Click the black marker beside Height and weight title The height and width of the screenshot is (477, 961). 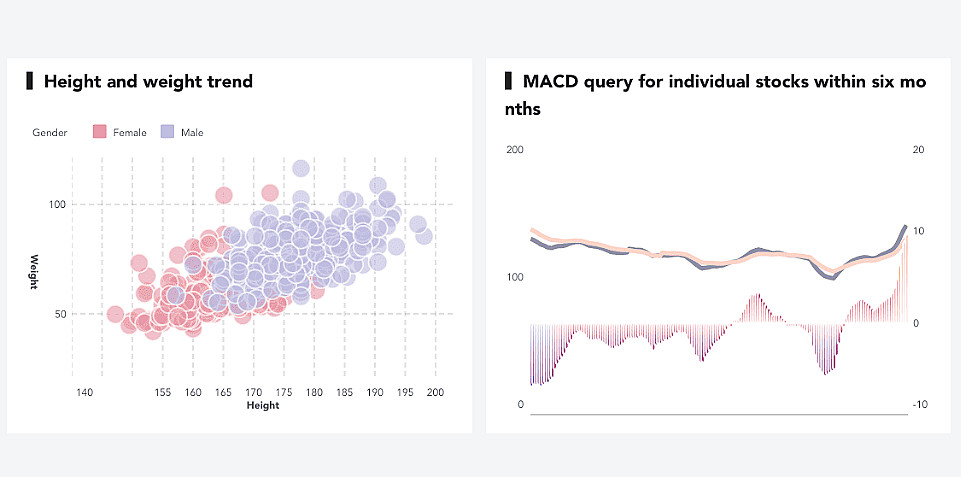tap(30, 81)
